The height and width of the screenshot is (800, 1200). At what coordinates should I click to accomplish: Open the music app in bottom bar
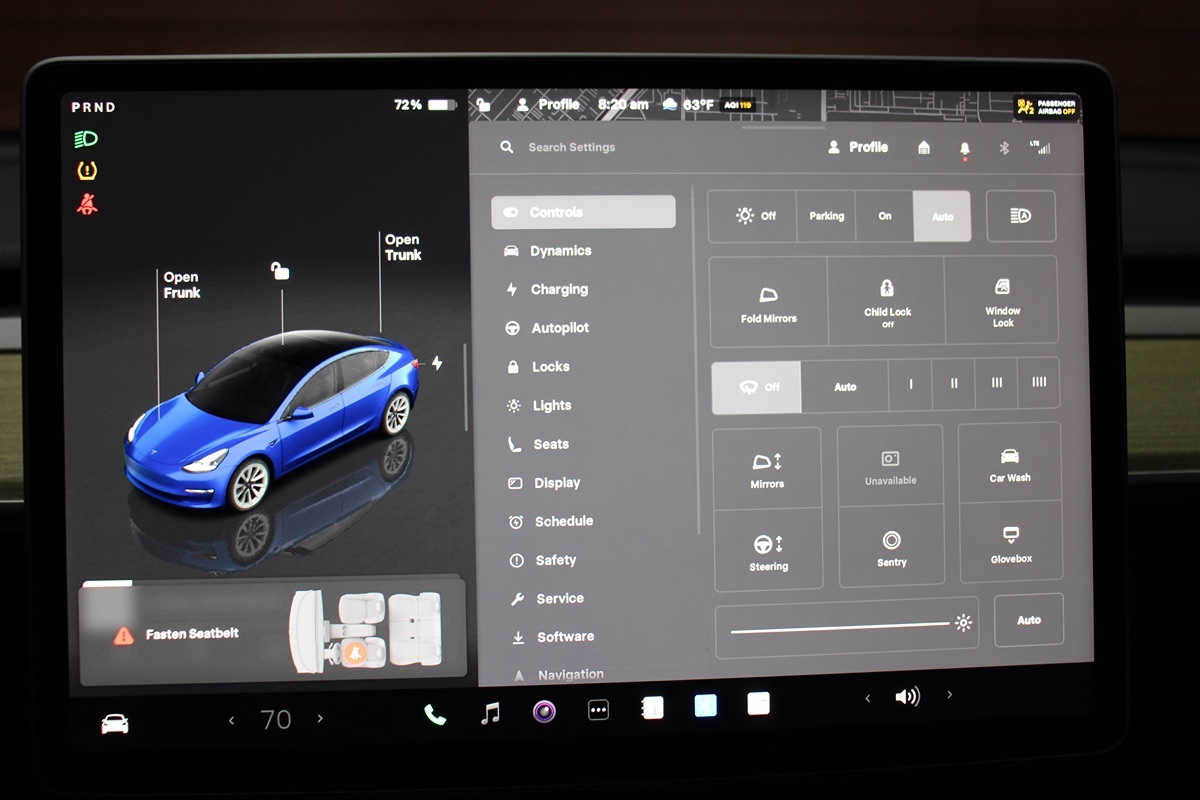pos(490,713)
